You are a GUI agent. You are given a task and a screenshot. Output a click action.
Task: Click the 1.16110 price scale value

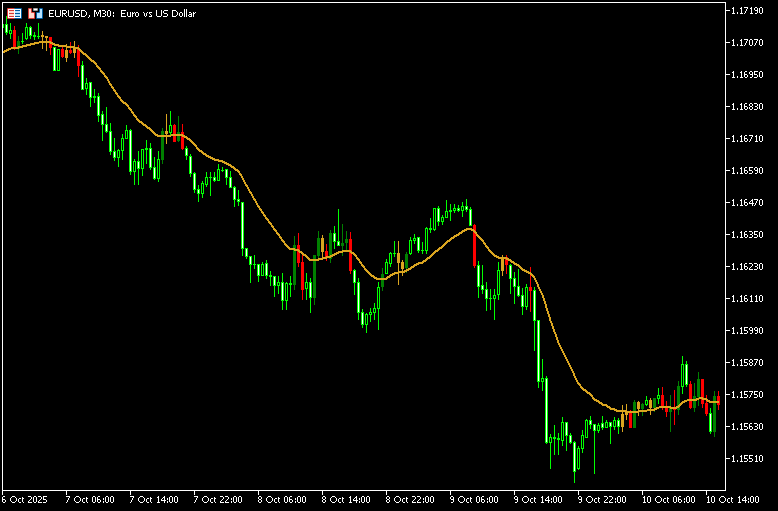(x=748, y=299)
